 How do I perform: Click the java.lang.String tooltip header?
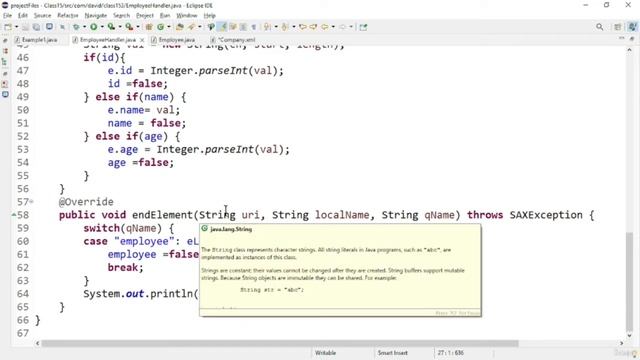[x=231, y=229]
